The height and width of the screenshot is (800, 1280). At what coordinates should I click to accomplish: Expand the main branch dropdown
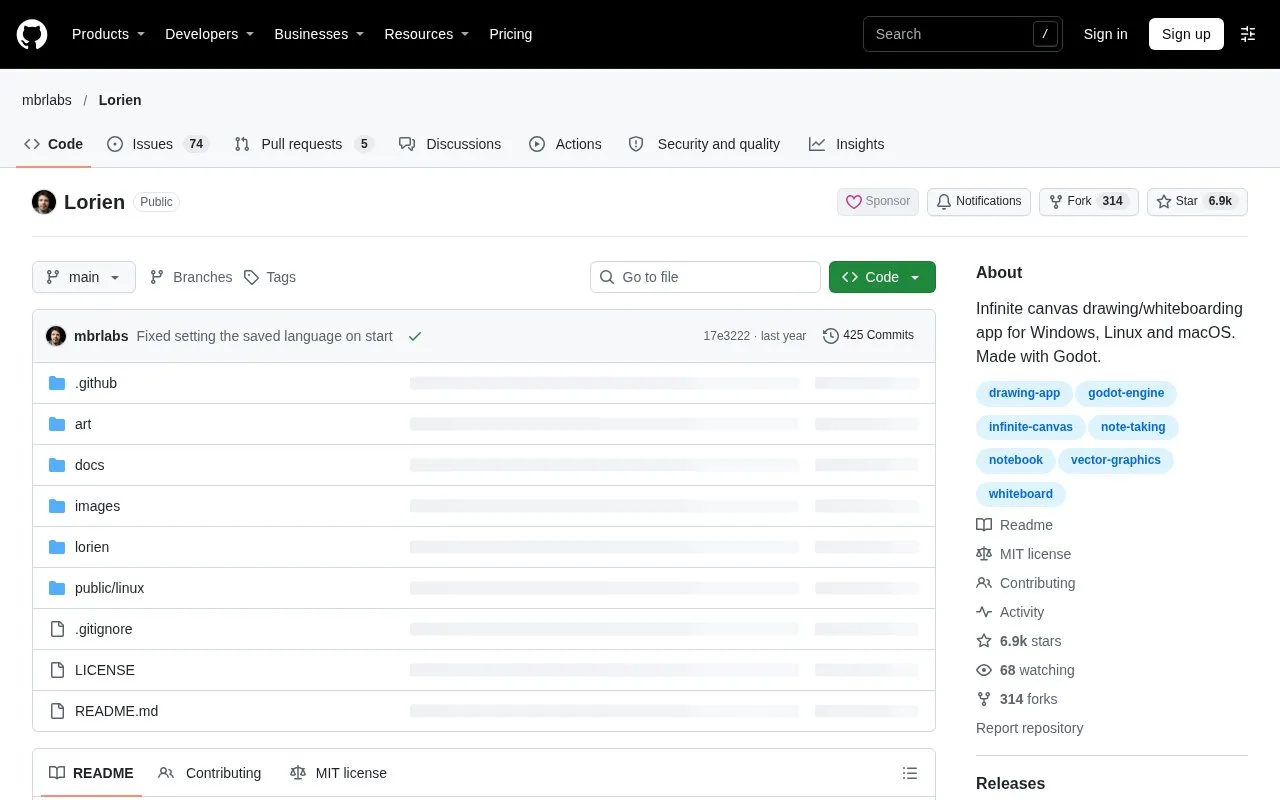84,277
